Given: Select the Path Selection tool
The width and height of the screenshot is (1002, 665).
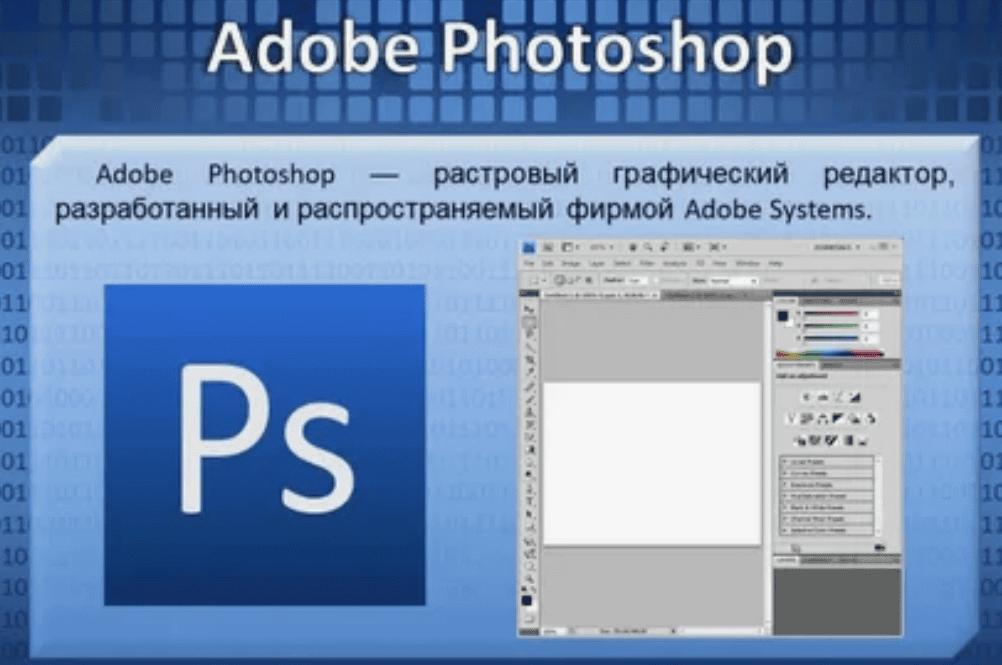Looking at the screenshot, I should 530,514.
